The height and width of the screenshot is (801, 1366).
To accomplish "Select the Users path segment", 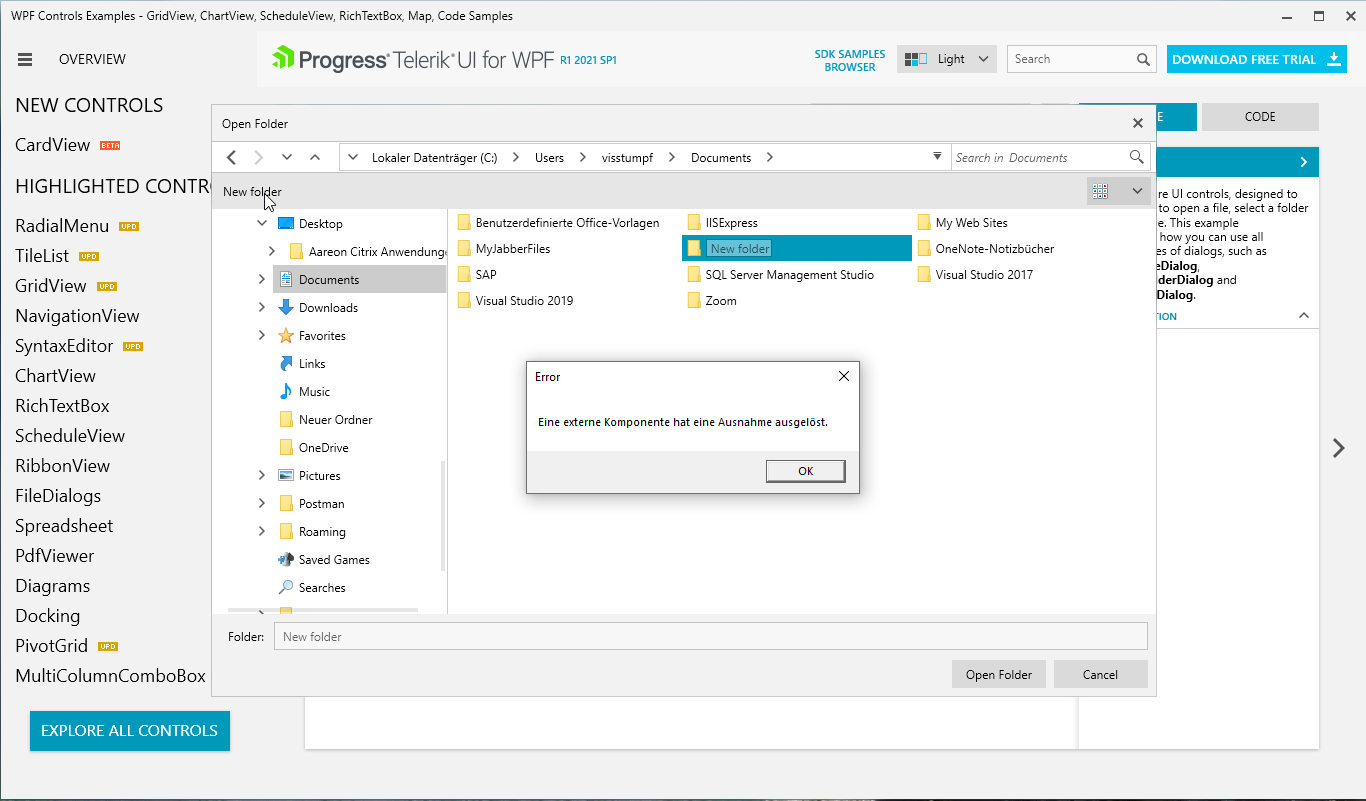I will pyautogui.click(x=549, y=157).
